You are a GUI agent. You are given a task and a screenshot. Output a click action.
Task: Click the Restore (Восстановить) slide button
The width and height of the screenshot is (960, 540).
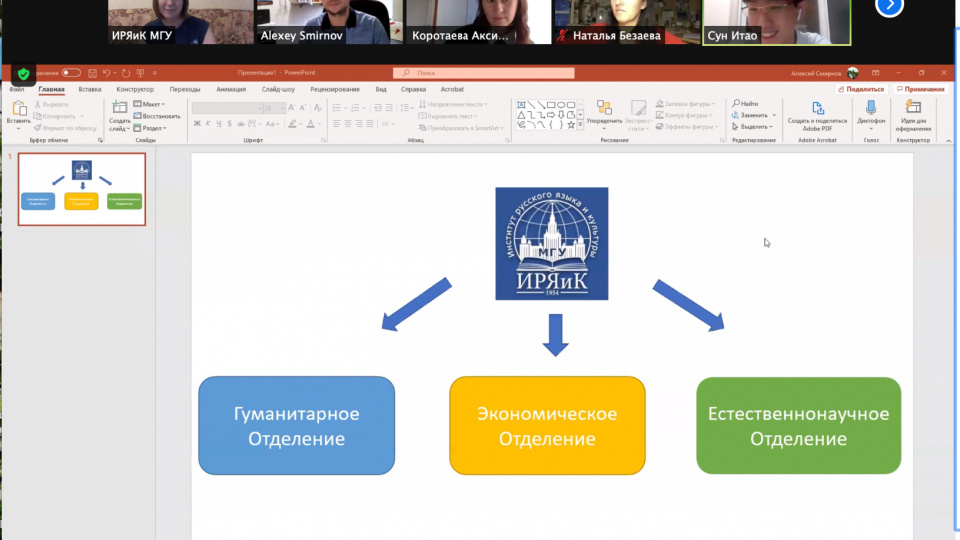[157, 116]
